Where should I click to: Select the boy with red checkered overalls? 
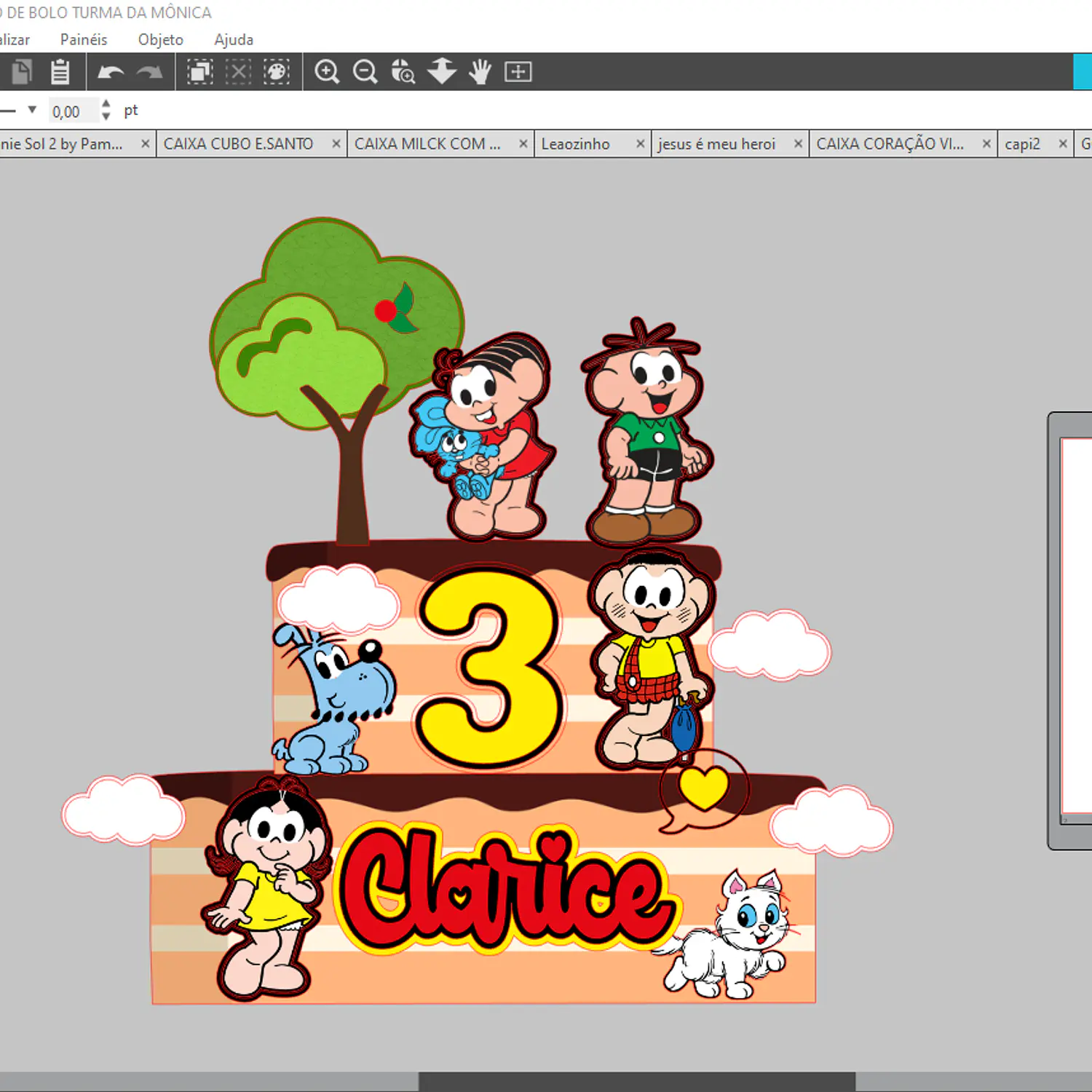click(651, 659)
